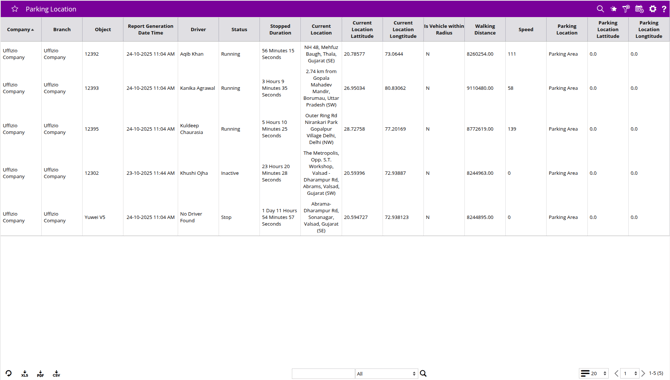This screenshot has width=670, height=380.
Task: Export report as CSV file
Action: pos(56,374)
